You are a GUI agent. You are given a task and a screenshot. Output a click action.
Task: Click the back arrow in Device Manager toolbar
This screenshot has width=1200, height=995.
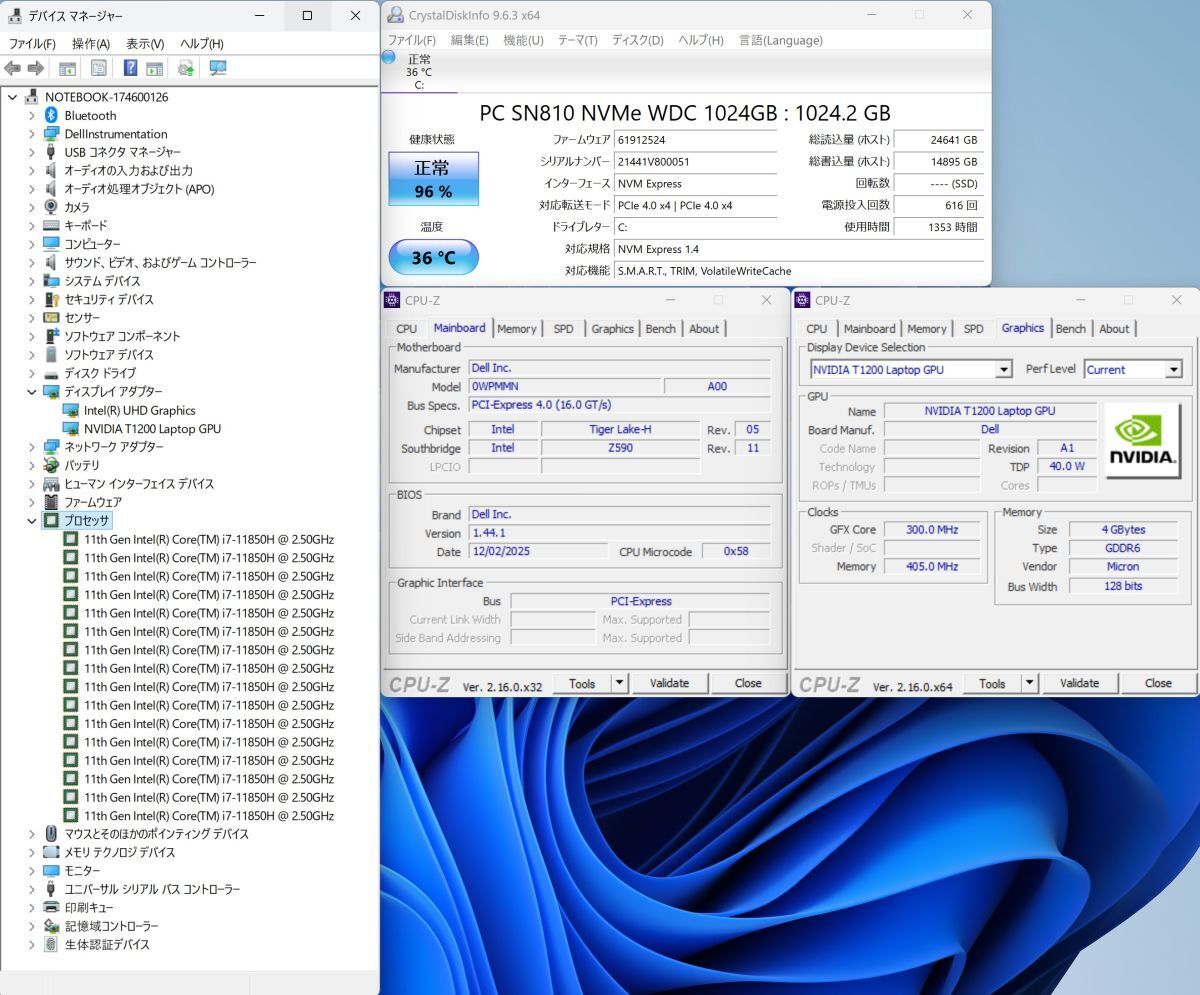point(12,68)
